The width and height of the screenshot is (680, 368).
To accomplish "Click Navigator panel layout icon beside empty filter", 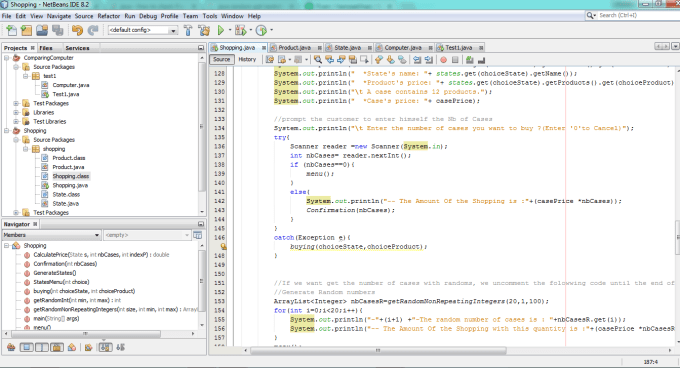I will 198,235.
